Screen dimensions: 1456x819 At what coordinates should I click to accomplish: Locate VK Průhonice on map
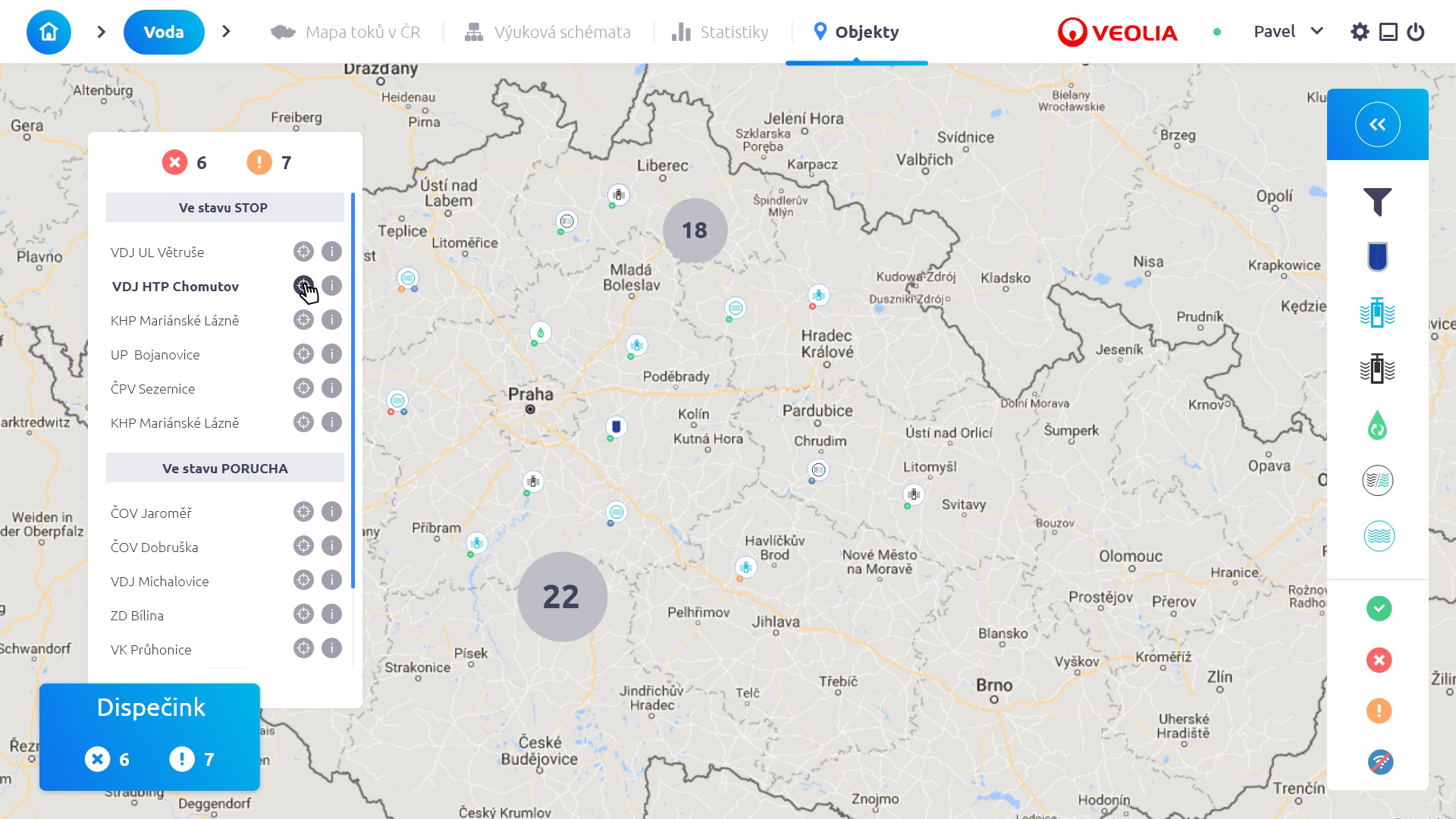pyautogui.click(x=303, y=648)
